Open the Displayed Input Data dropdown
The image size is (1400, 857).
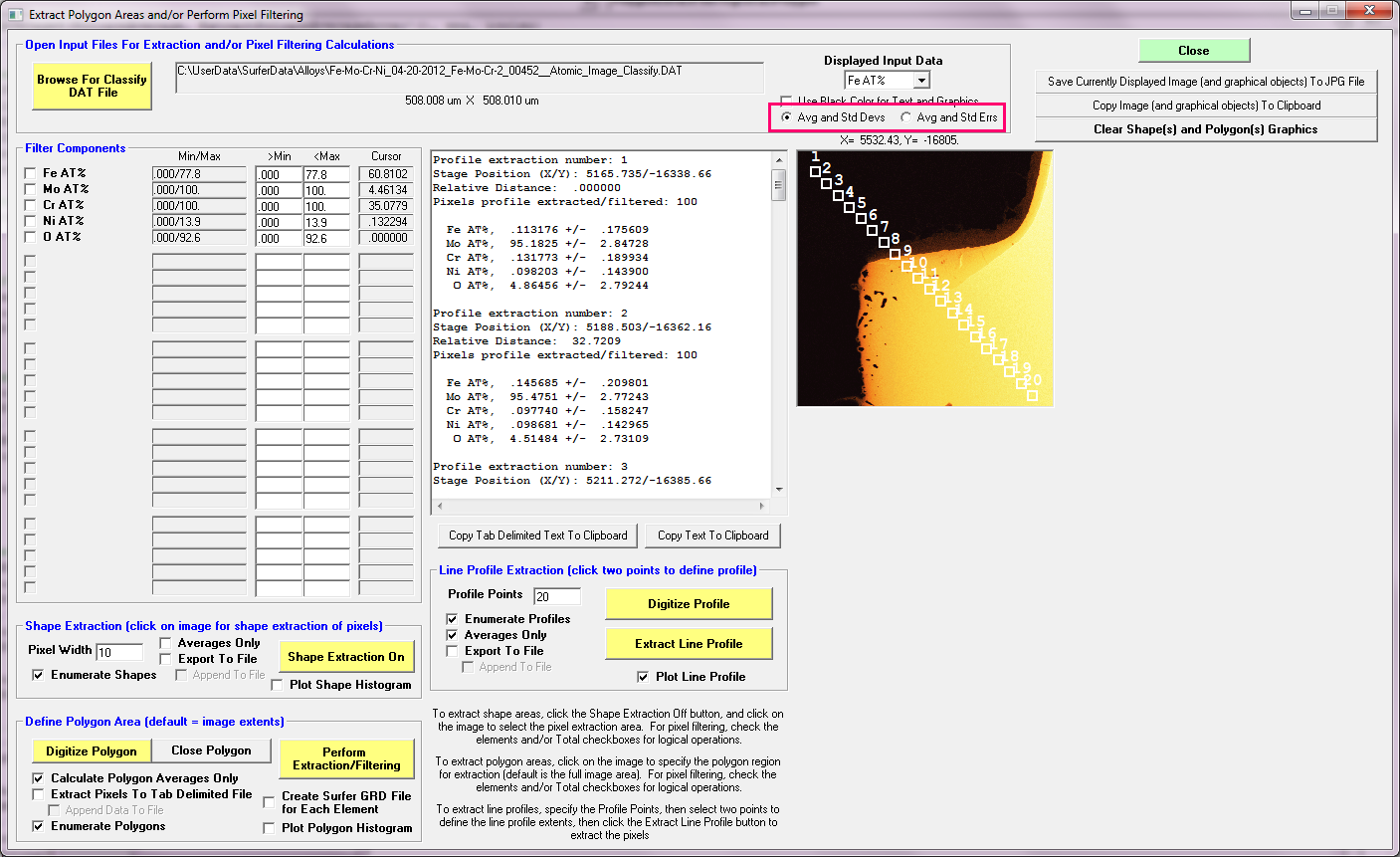[x=921, y=81]
